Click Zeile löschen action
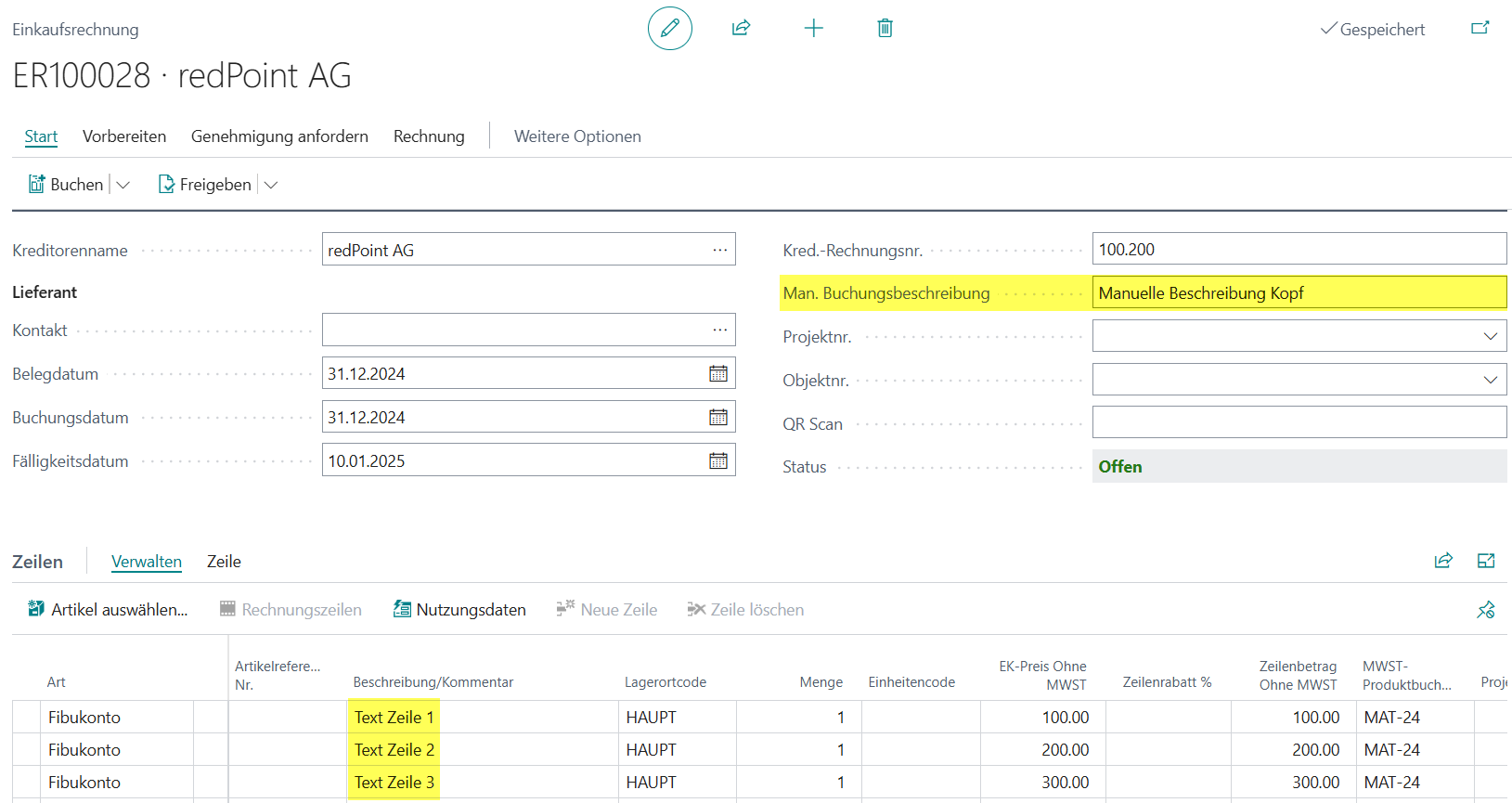The width and height of the screenshot is (1512, 803). [745, 610]
